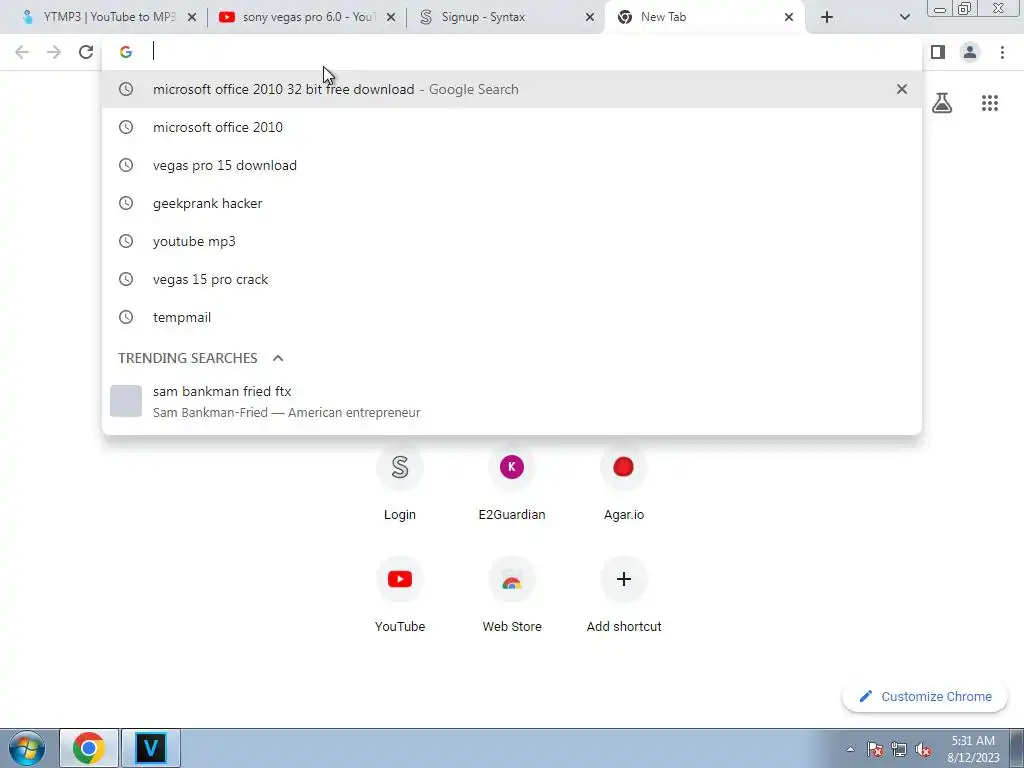Select the 'geekprank hacker' suggestion

coord(511,203)
